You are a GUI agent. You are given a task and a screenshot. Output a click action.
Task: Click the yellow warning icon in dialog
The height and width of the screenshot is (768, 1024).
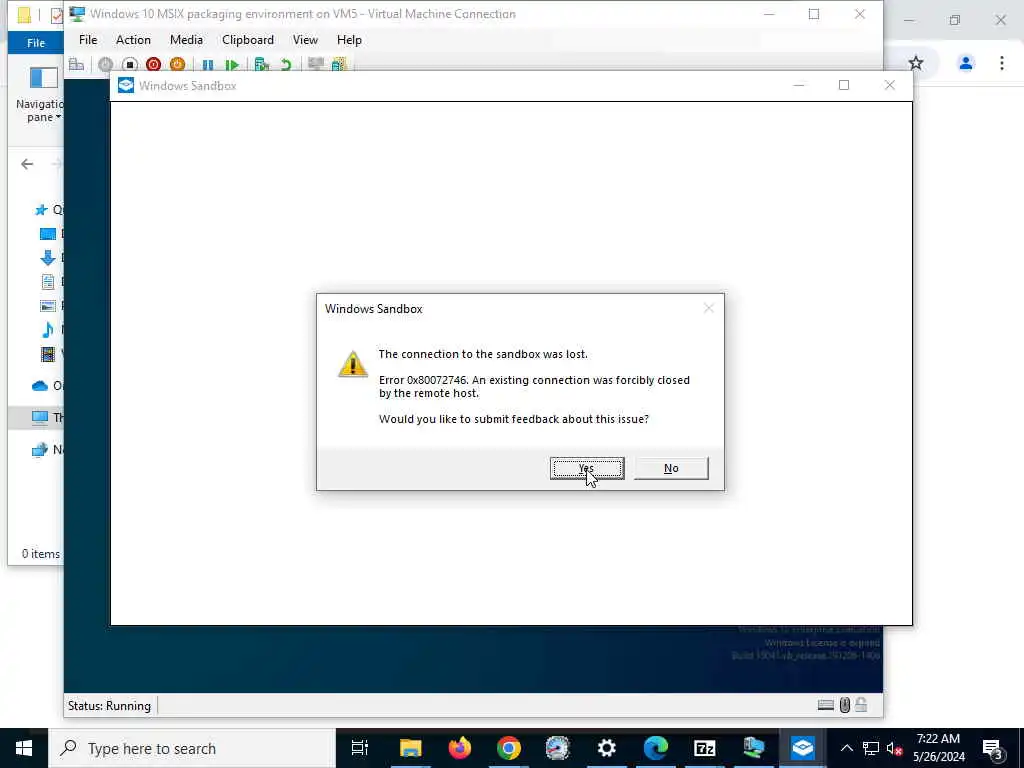(x=353, y=364)
